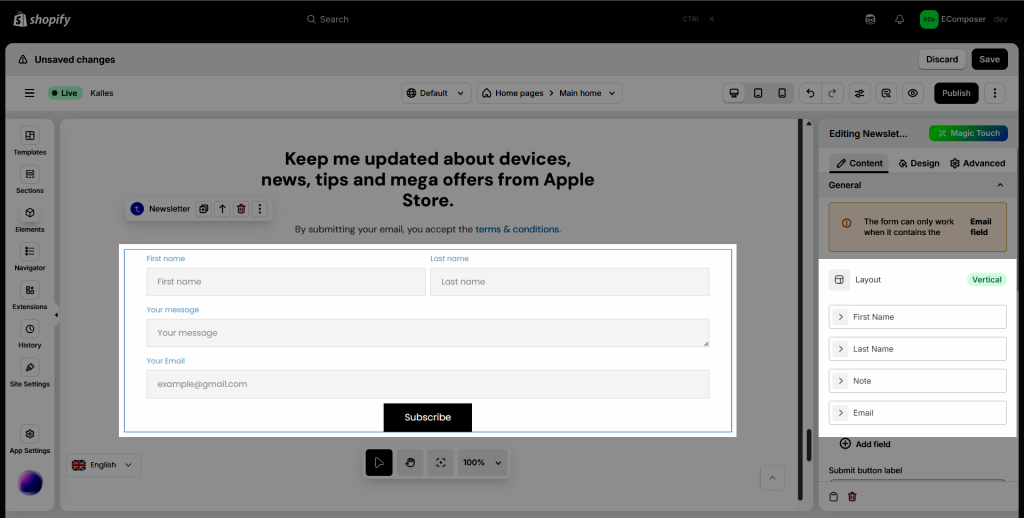Switch to tablet device preview
This screenshot has height=518, width=1024.
pyautogui.click(x=758, y=93)
